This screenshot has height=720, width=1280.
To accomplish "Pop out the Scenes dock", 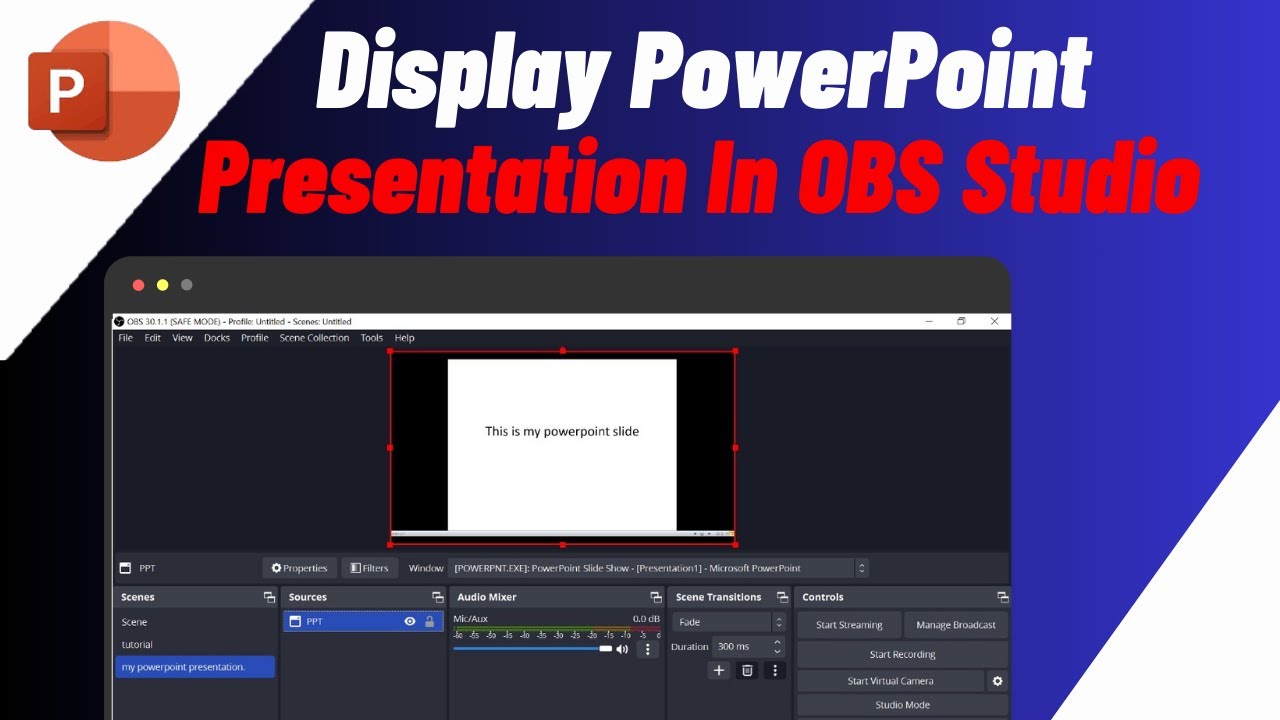I will click(x=269, y=597).
